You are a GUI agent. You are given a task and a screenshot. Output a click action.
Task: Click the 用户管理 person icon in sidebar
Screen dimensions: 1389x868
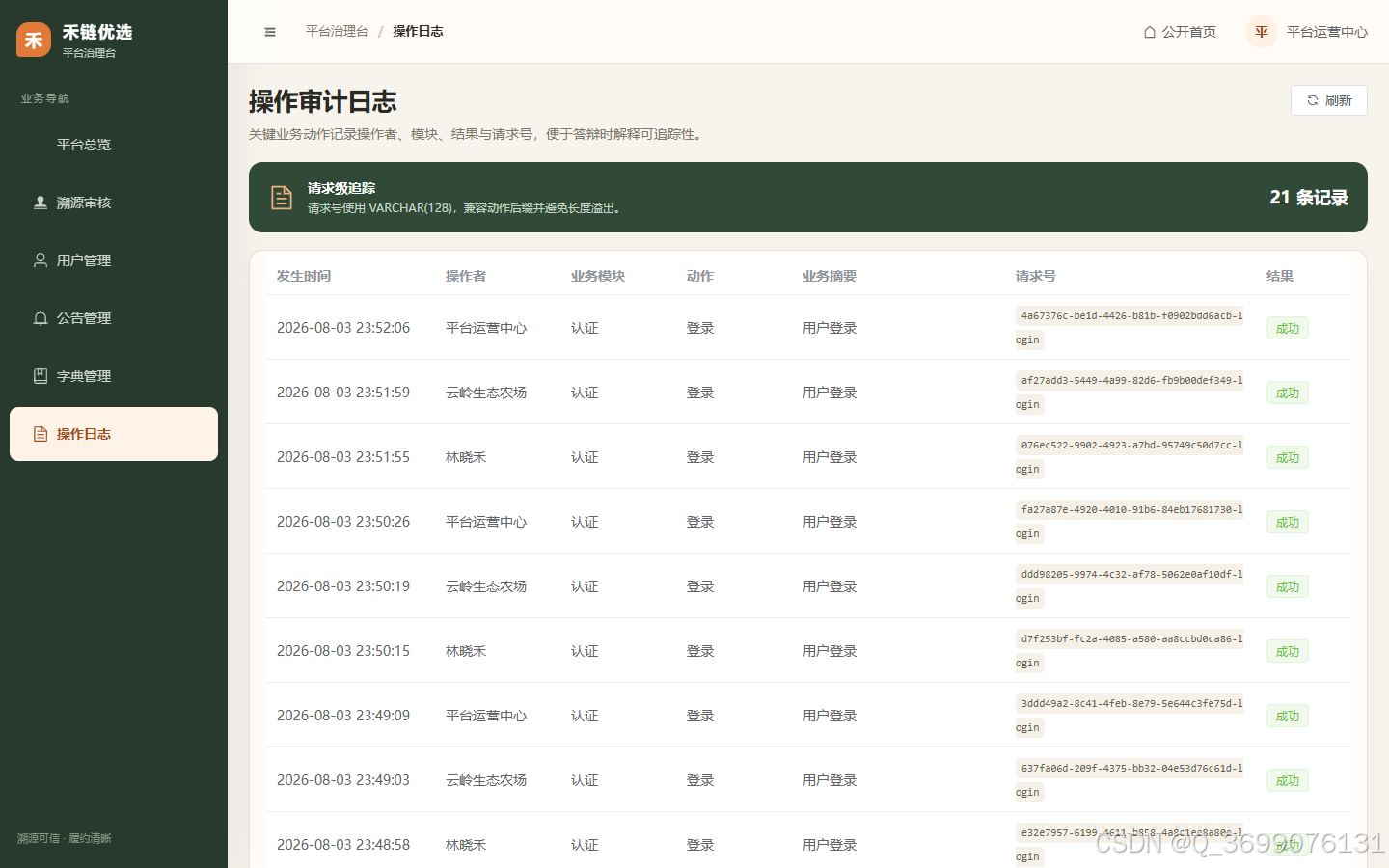pos(41,260)
